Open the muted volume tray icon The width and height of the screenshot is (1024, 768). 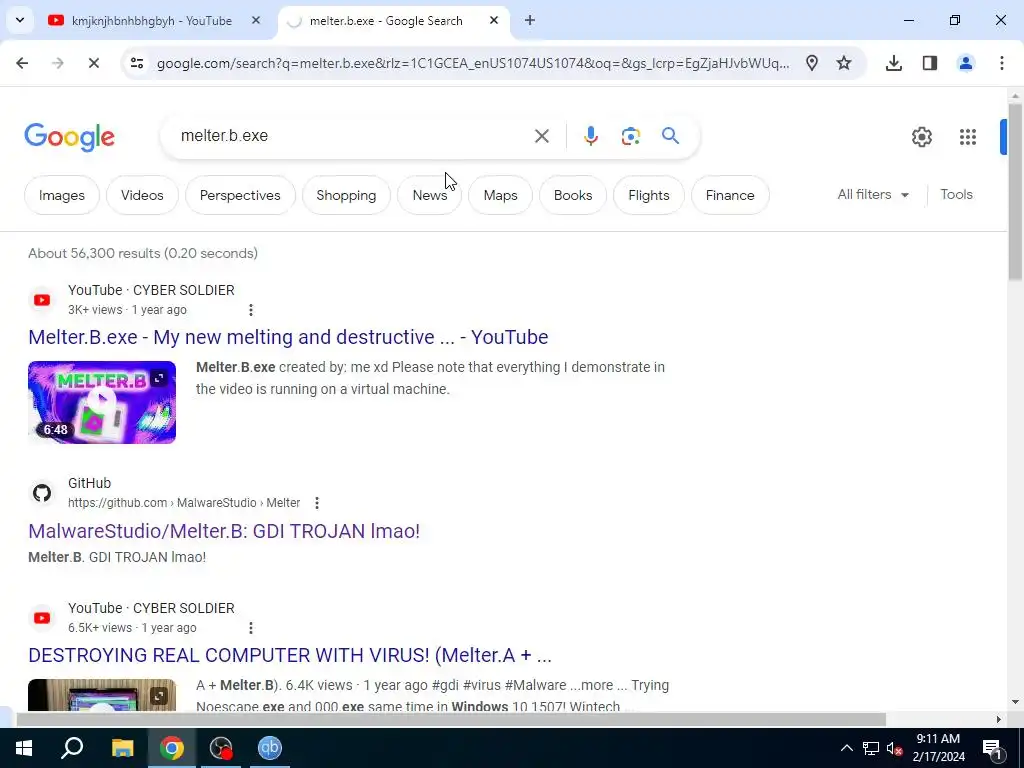pyautogui.click(x=895, y=748)
